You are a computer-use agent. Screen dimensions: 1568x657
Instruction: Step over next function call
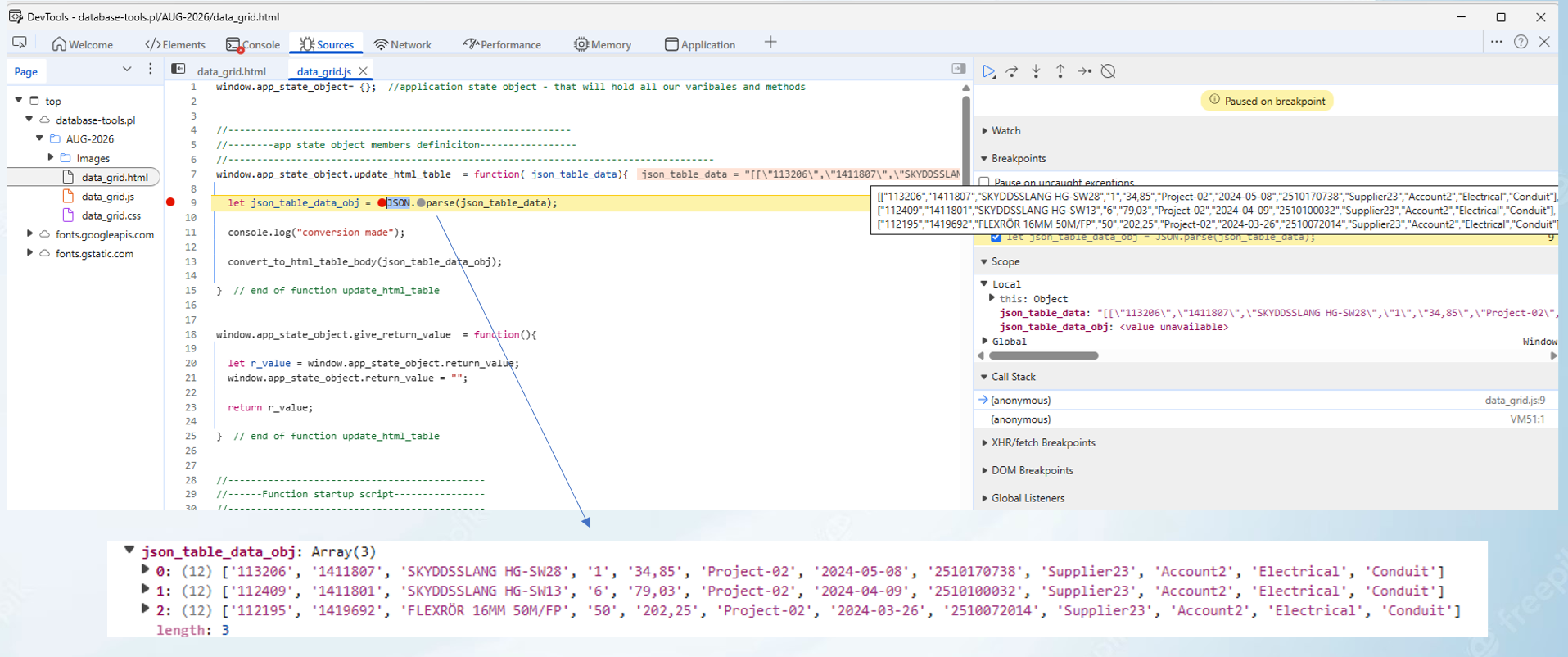point(1012,71)
